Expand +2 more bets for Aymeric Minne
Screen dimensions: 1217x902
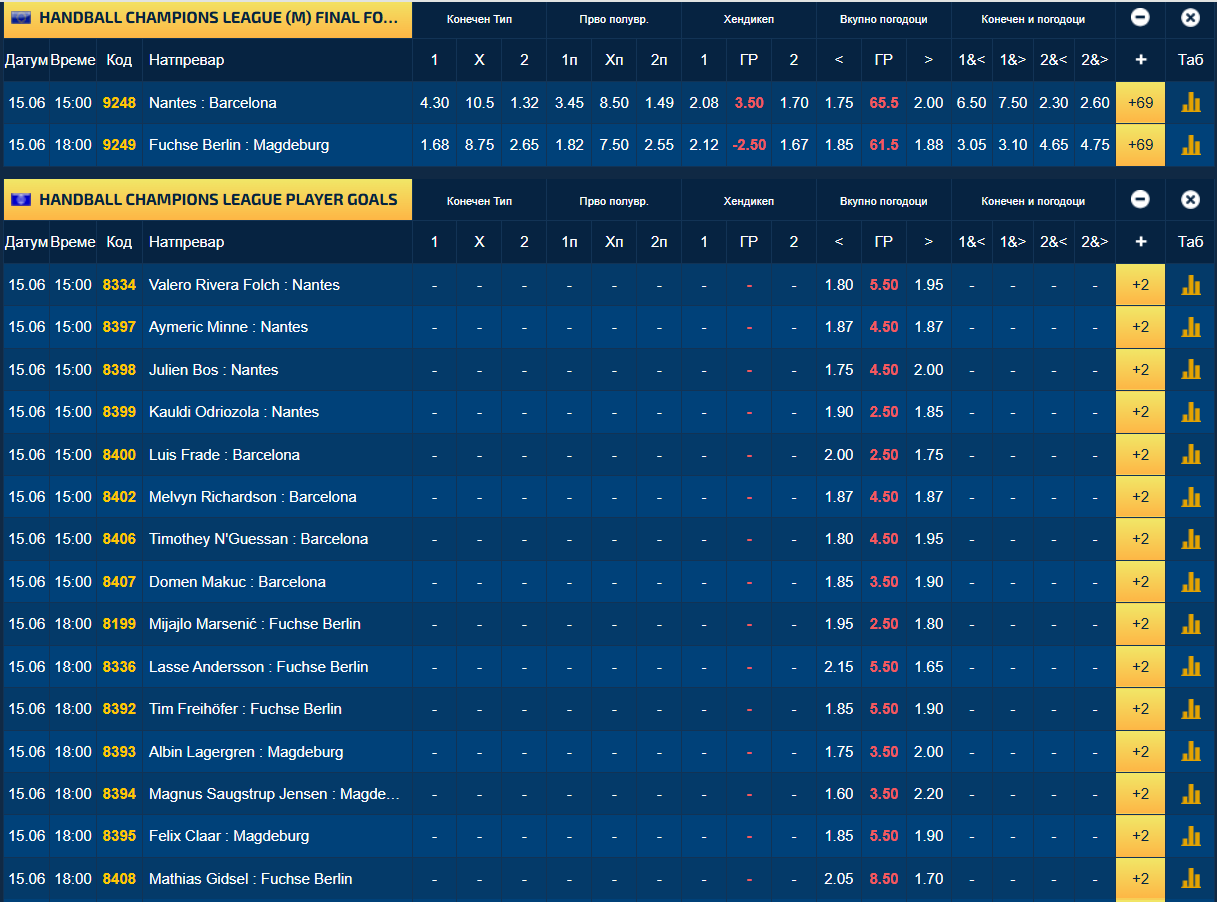(x=1140, y=327)
